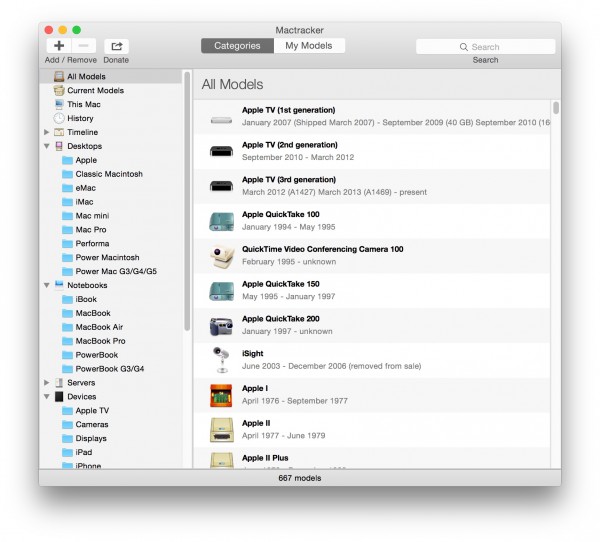
Task: Click the Apple TV (2nd generation) device icon
Action: tap(221, 151)
